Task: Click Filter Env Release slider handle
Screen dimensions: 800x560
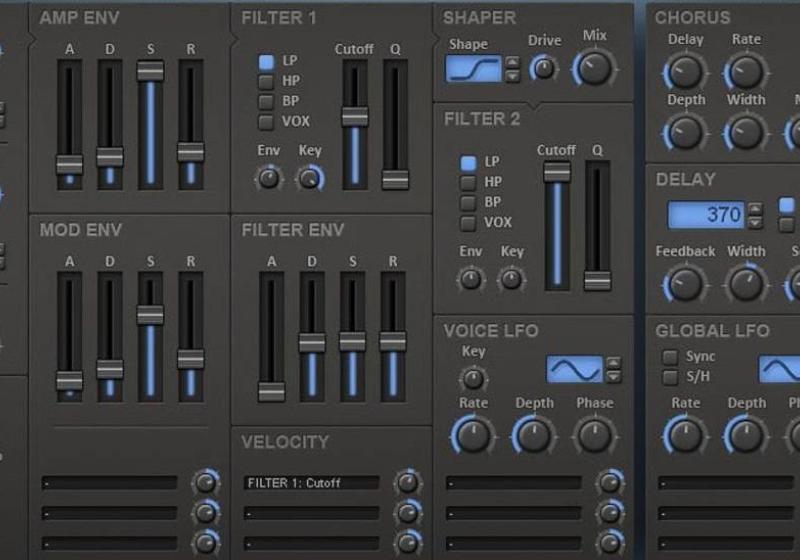Action: coord(393,341)
